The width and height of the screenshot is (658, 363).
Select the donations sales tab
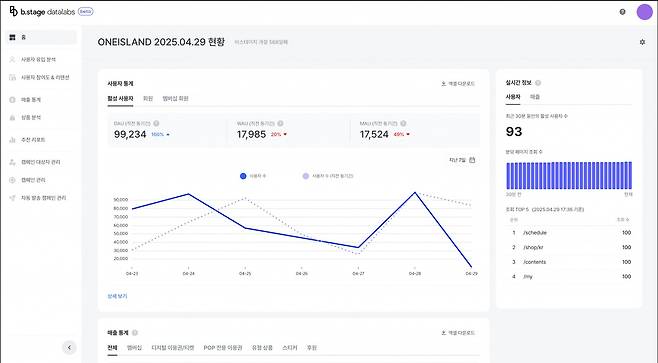coord(312,348)
